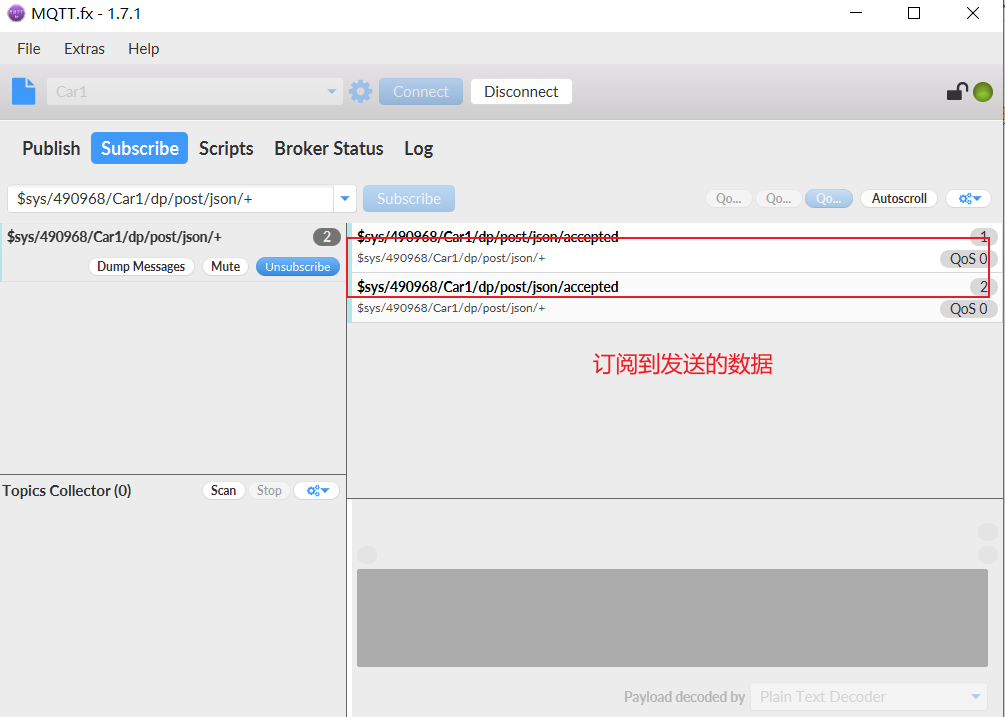Click the green connection status indicator
The width and height of the screenshot is (1005, 717).
pyautogui.click(x=983, y=92)
